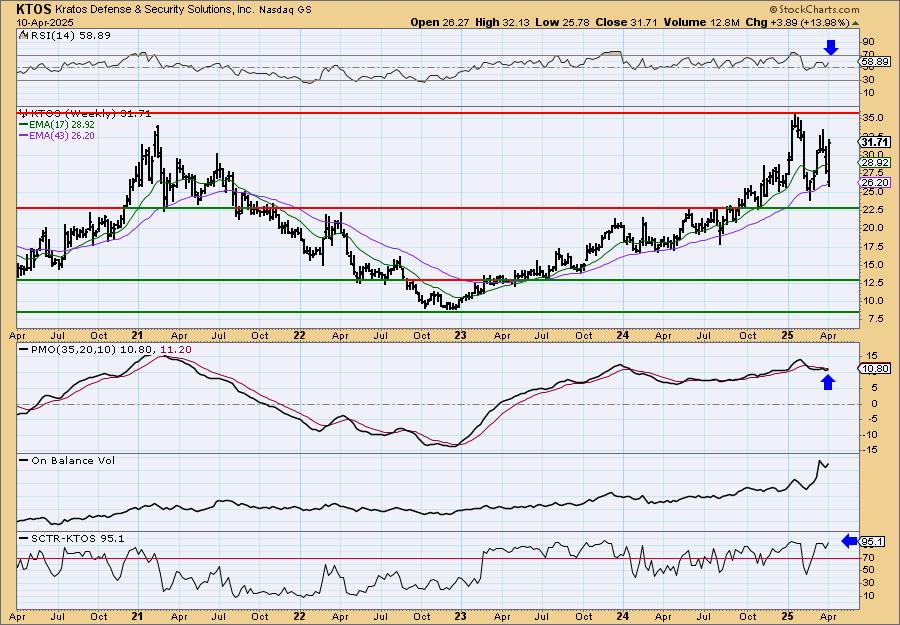
Task: Click the boxed 31.71 price tag on axis
Action: click(876, 142)
